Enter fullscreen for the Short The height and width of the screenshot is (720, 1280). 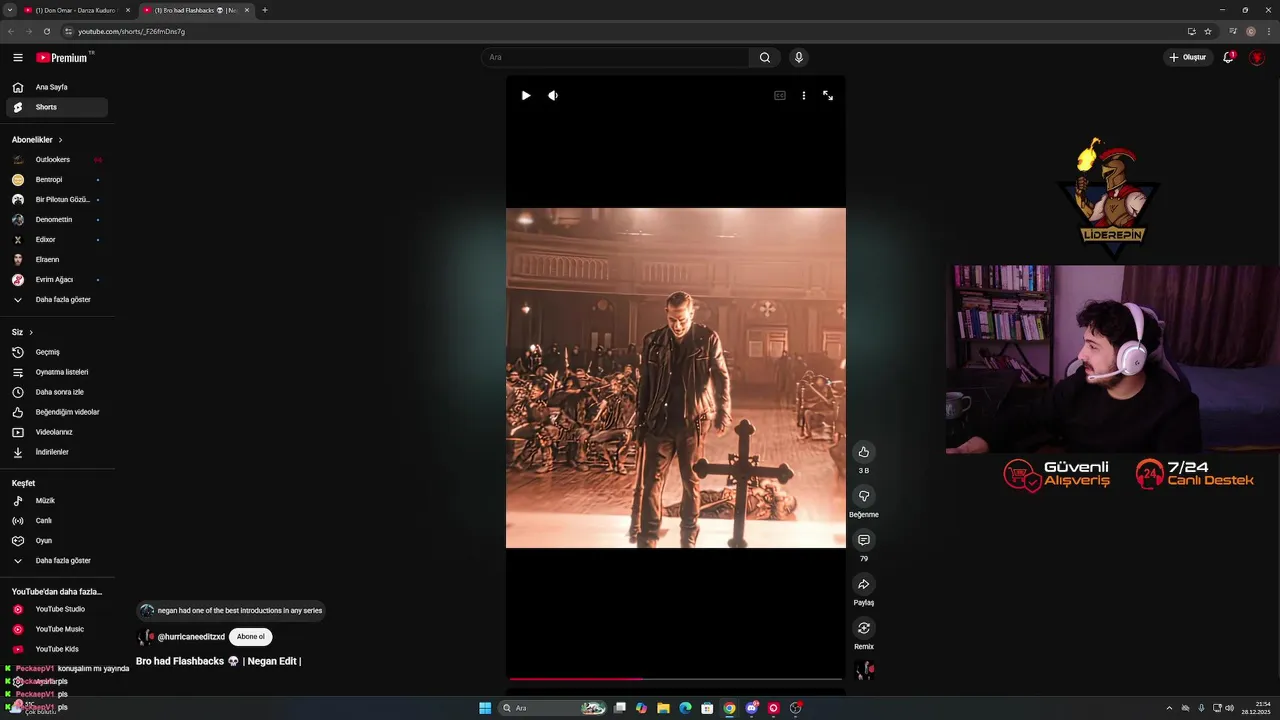[828, 96]
